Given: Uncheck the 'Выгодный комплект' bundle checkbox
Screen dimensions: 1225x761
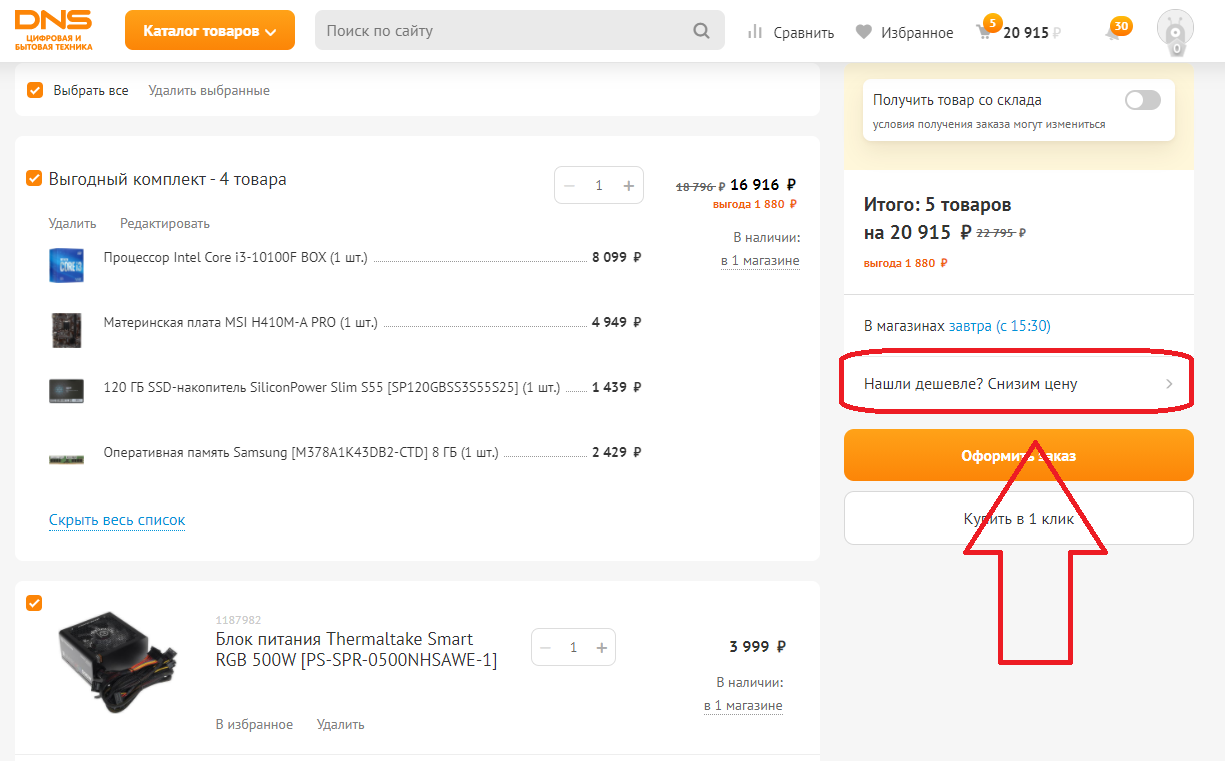Looking at the screenshot, I should click(x=35, y=179).
